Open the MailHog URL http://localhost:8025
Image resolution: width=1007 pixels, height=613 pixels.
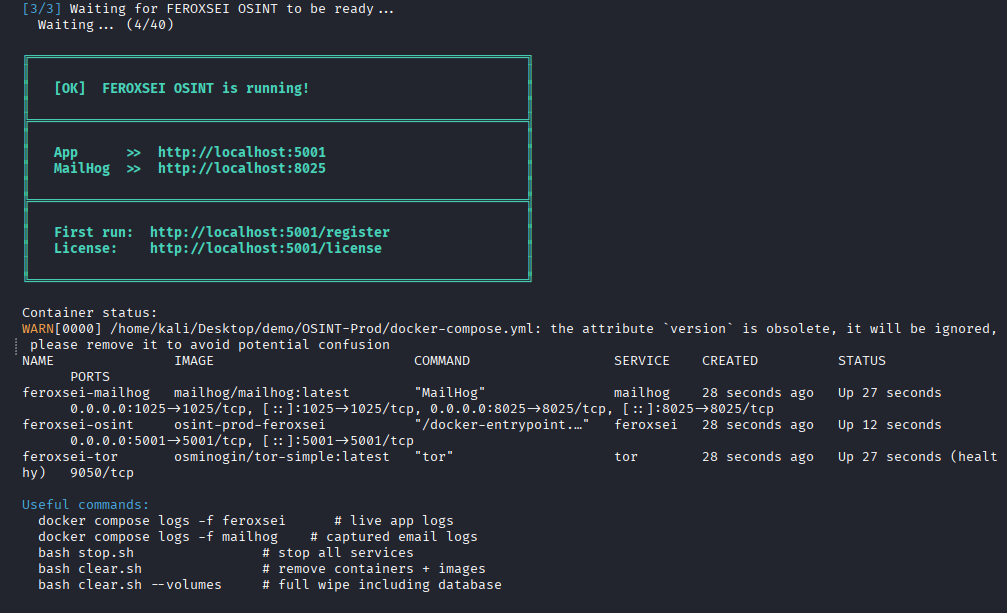pos(241,168)
